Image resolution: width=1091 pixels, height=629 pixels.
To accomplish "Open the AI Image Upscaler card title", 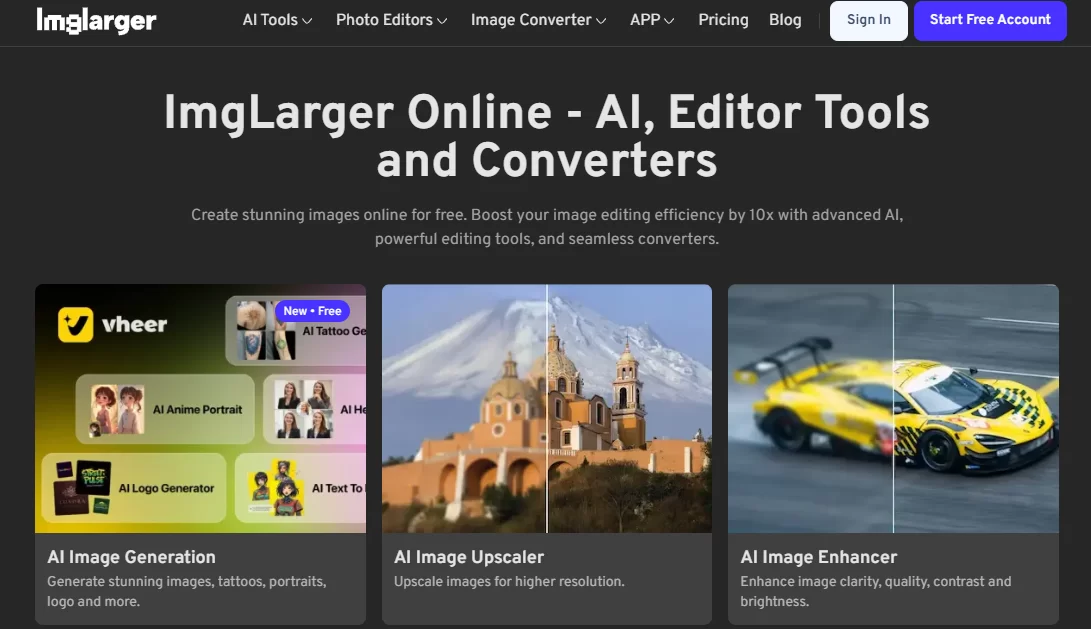I will pyautogui.click(x=469, y=557).
